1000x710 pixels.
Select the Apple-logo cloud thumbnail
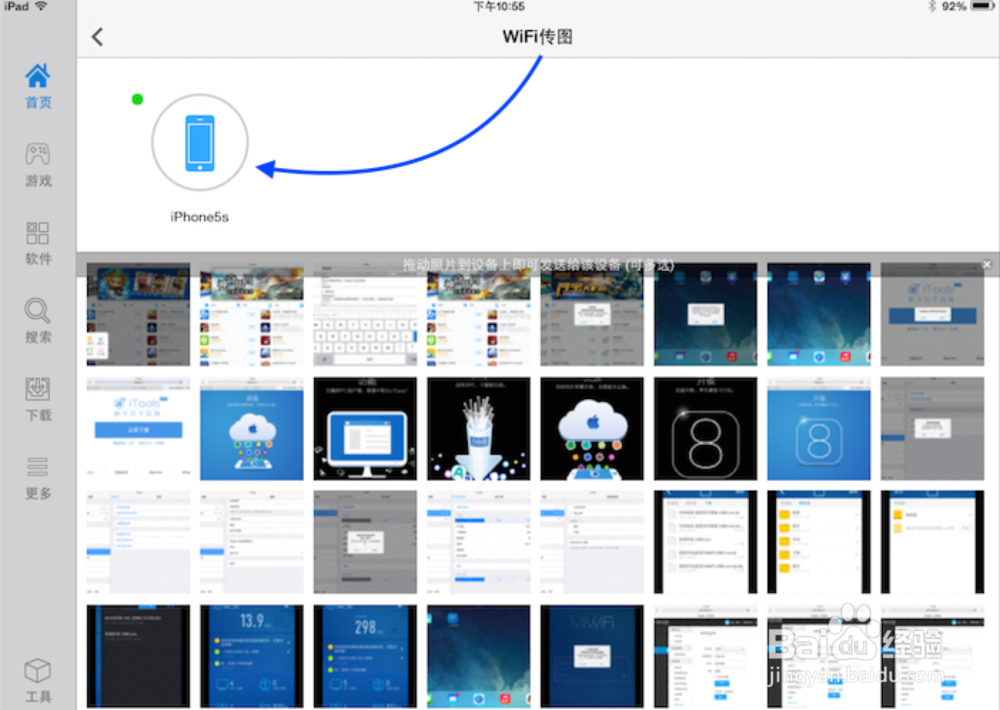(592, 428)
